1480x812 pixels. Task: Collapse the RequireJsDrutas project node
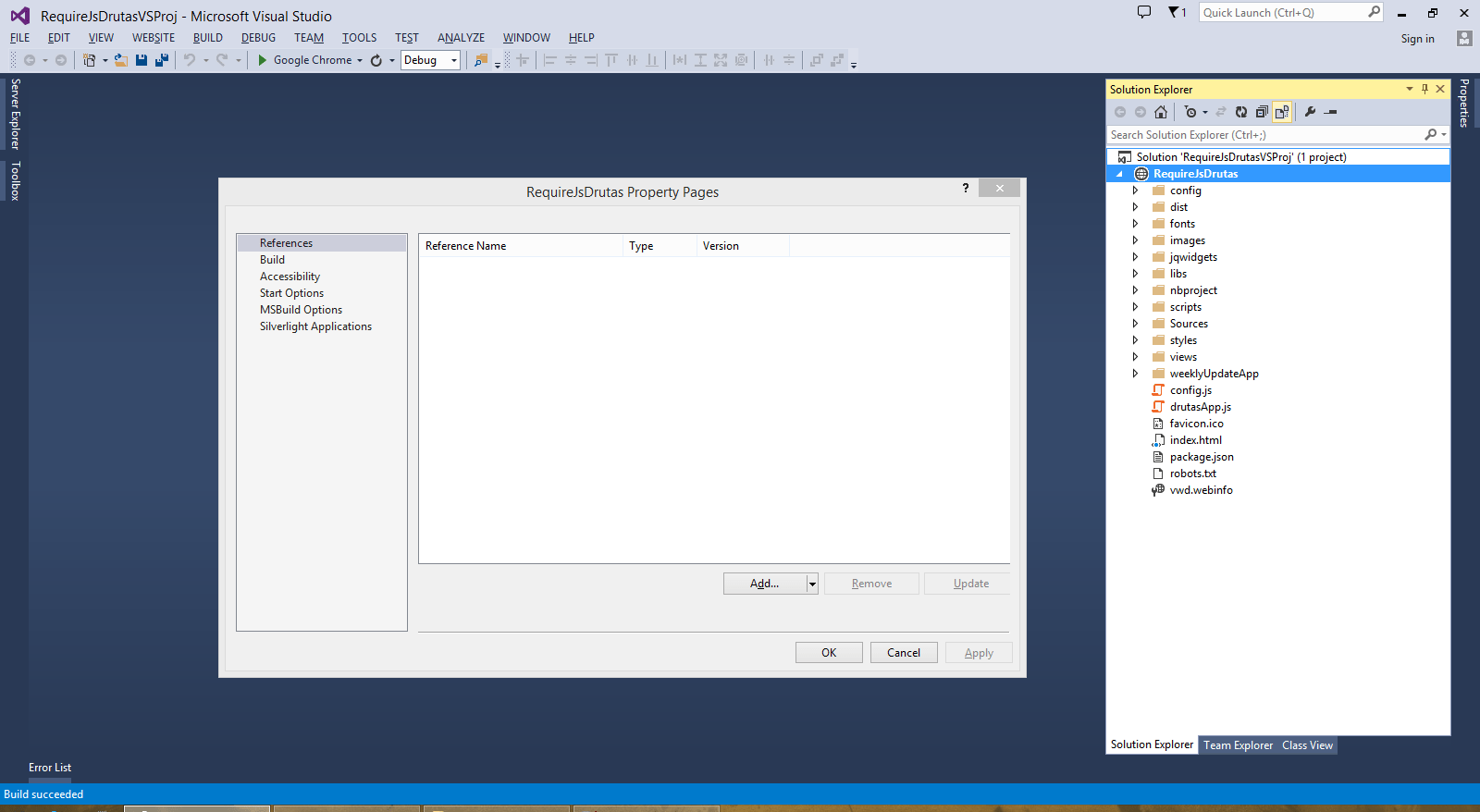pyautogui.click(x=1119, y=174)
